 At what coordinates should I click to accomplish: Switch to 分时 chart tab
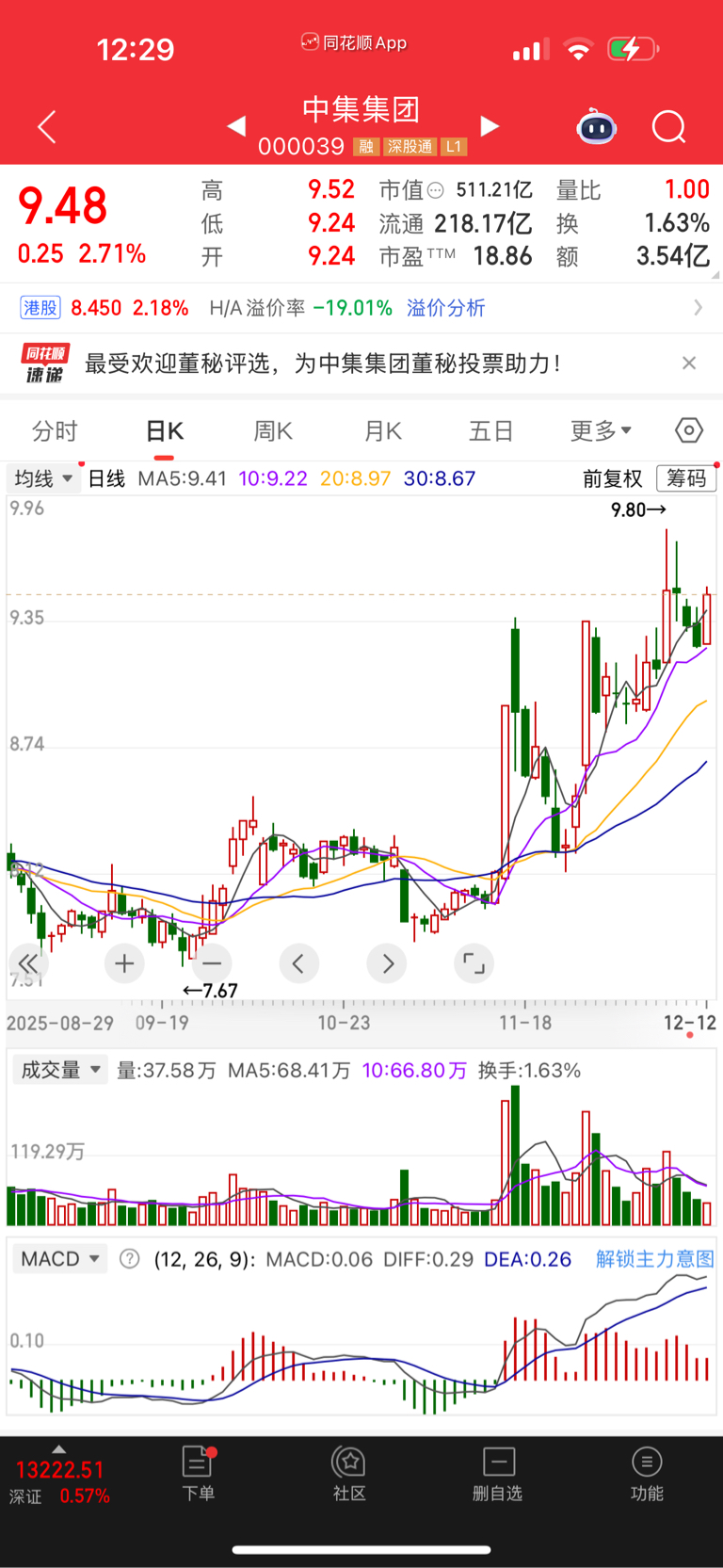[x=55, y=431]
